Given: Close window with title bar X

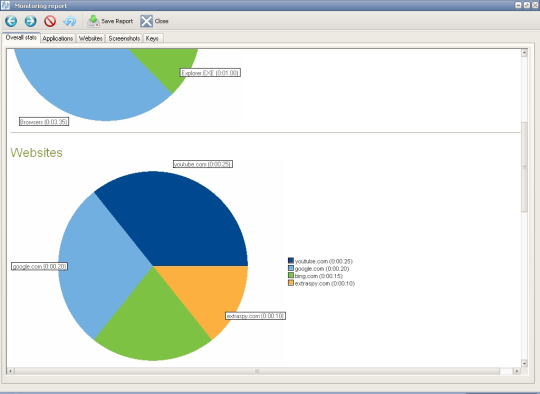Looking at the screenshot, I should tap(535, 5).
